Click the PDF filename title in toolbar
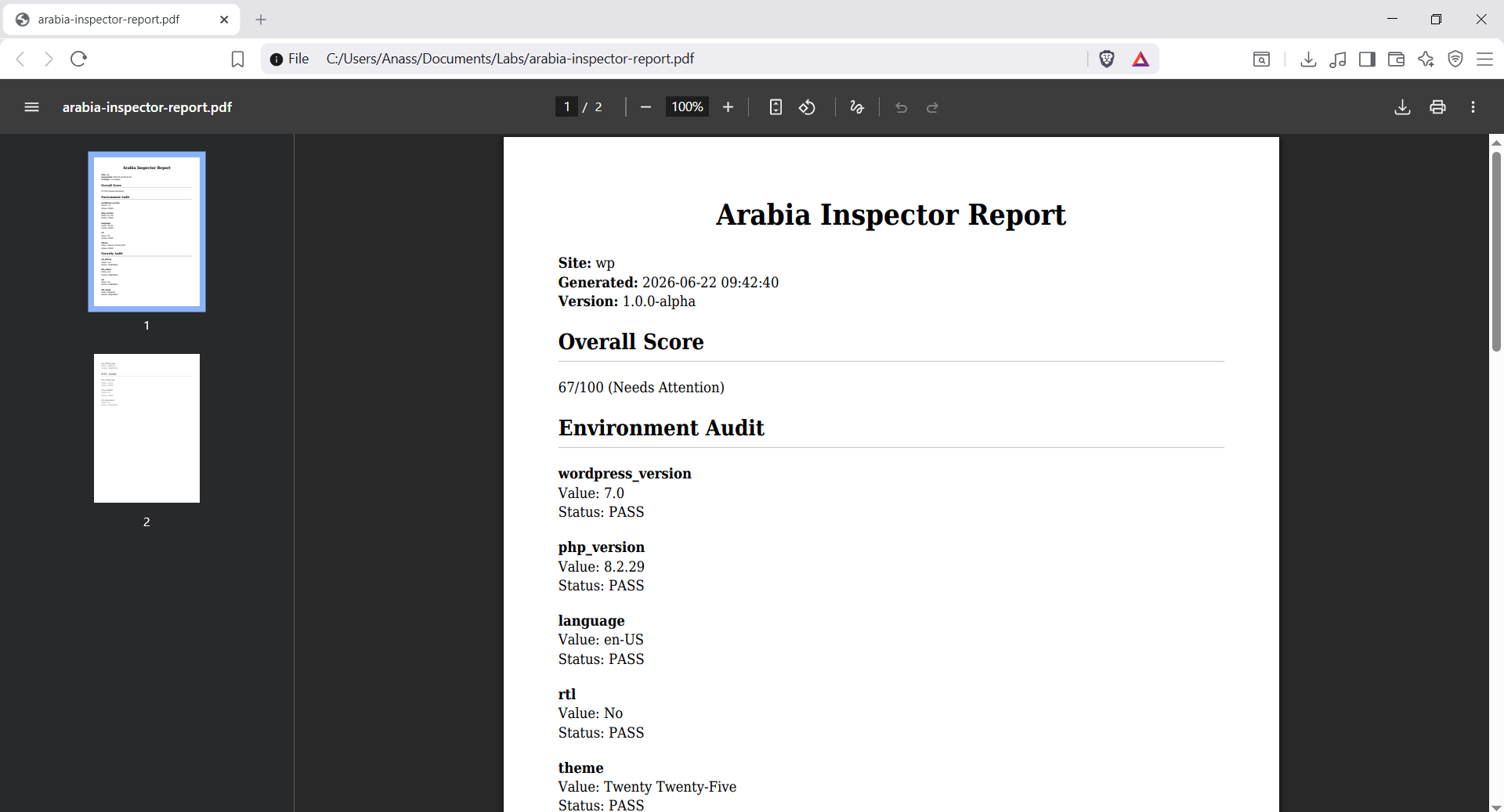Viewport: 1504px width, 812px height. click(x=147, y=107)
